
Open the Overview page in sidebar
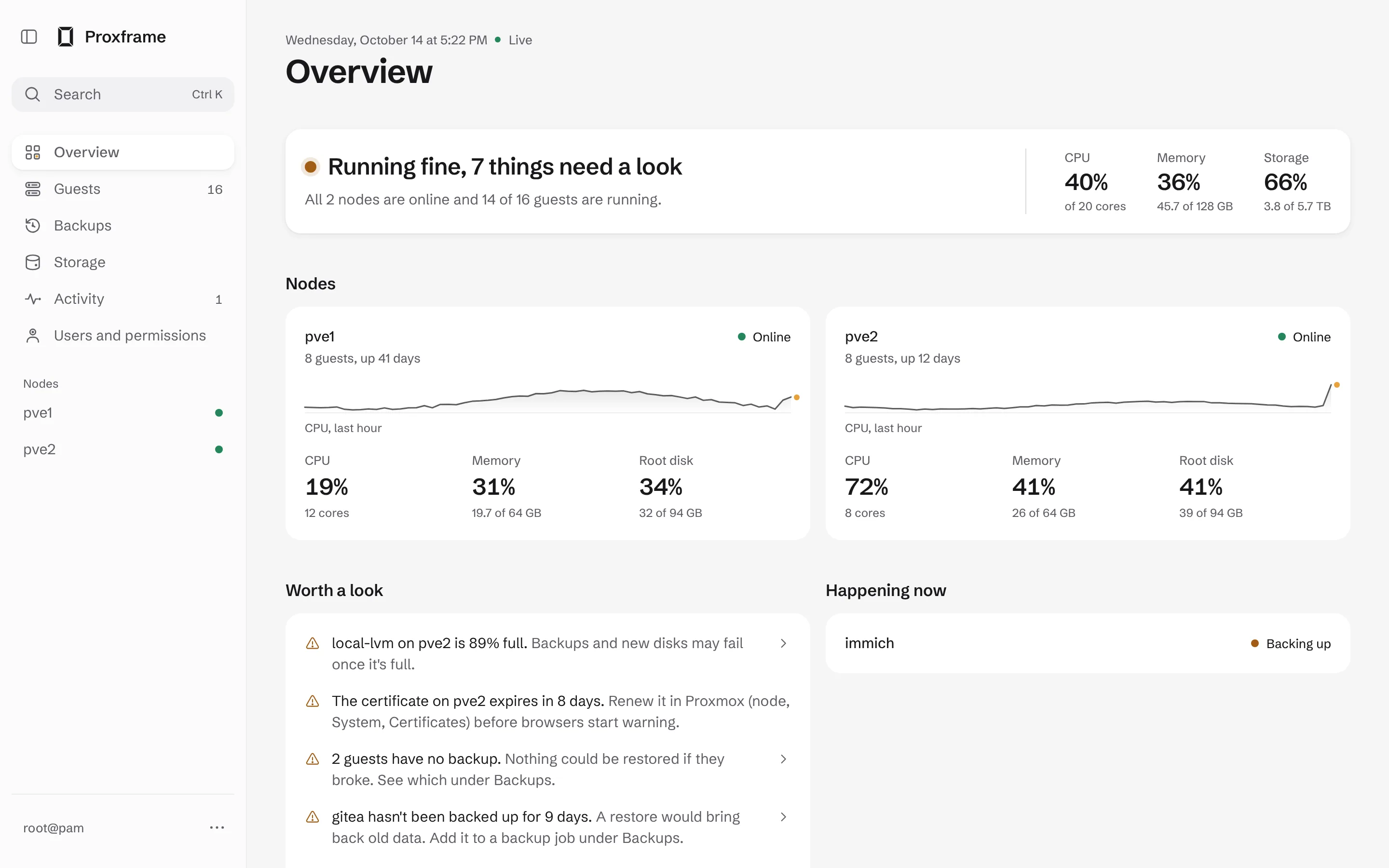pyautogui.click(x=123, y=152)
